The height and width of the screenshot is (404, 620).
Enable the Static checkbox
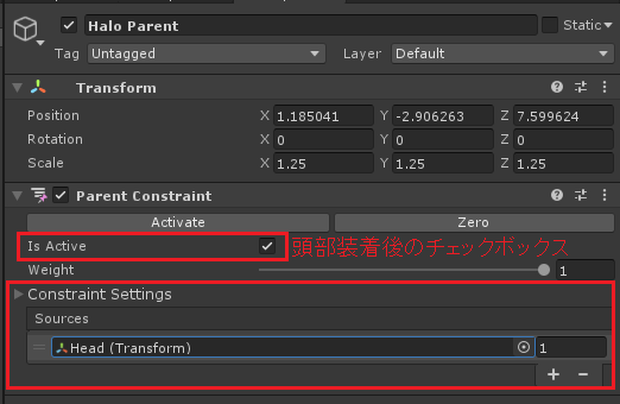coord(550,25)
